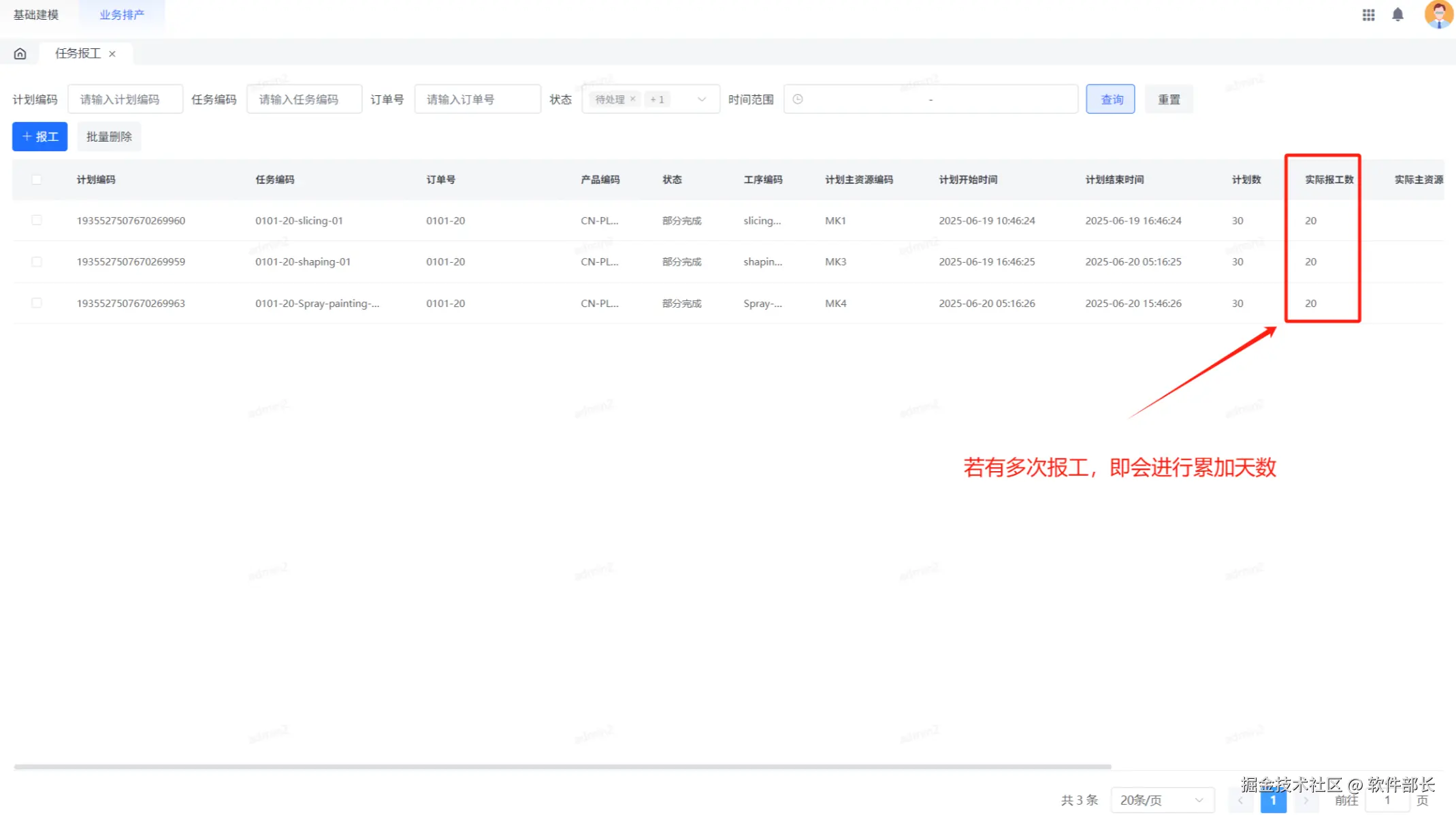Open the 20条/页 page size dropdown

(1162, 800)
